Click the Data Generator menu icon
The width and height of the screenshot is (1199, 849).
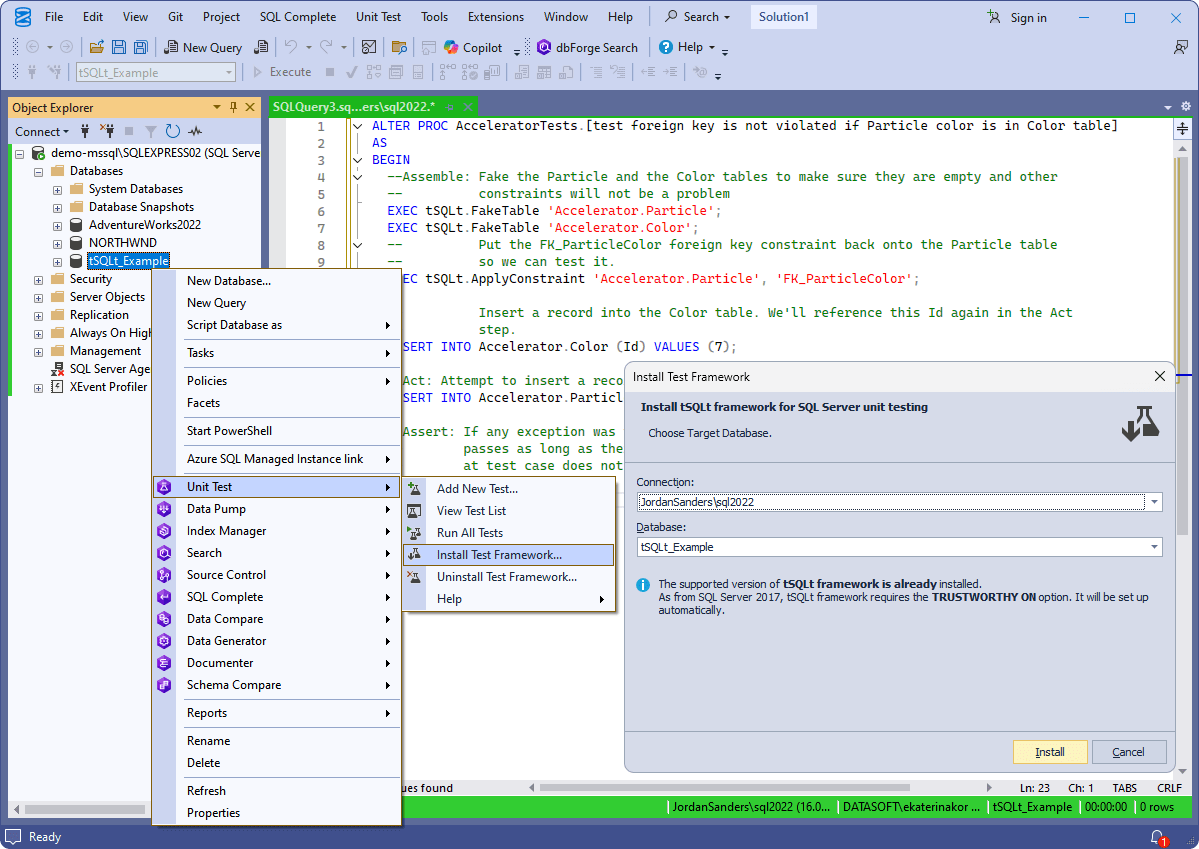[164, 641]
